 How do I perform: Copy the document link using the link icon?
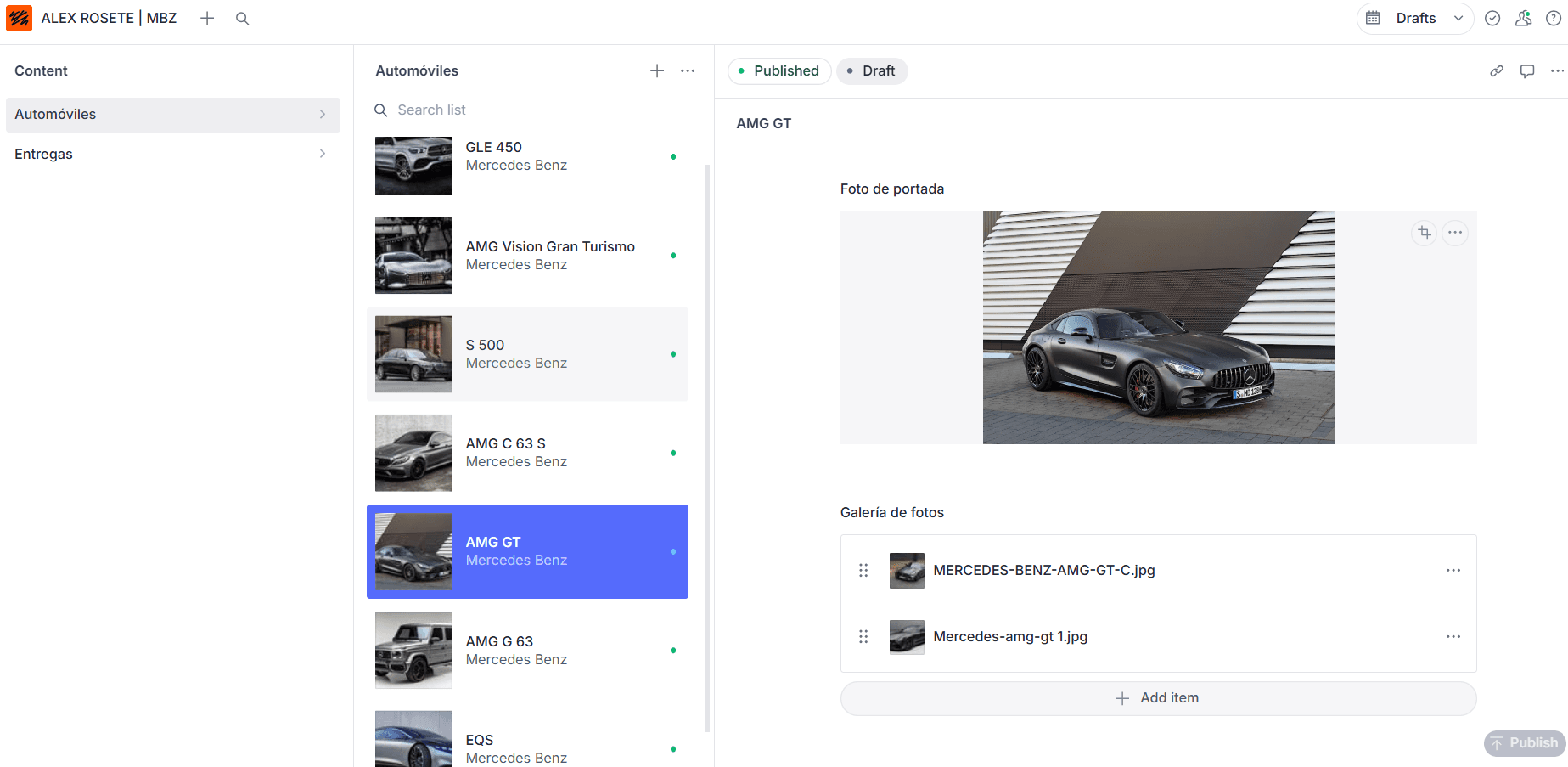(1497, 71)
